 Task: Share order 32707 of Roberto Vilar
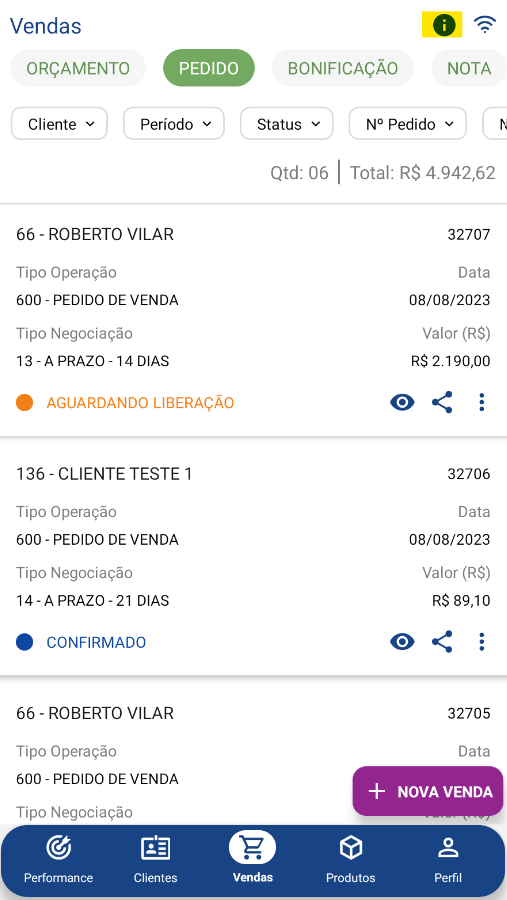[442, 402]
